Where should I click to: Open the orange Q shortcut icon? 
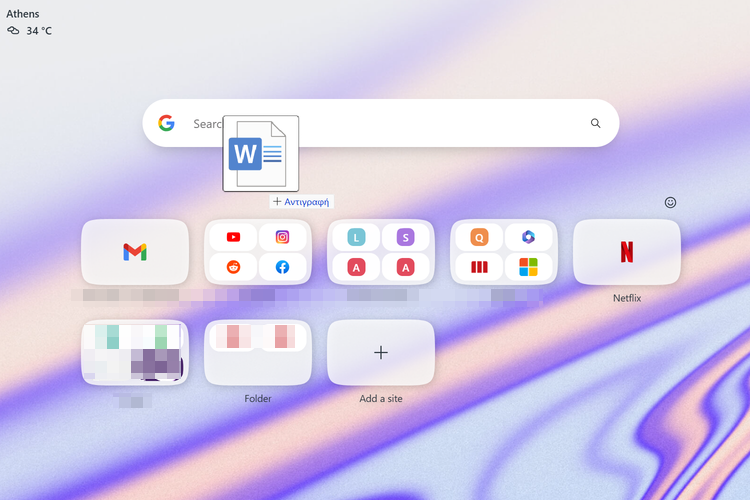tap(479, 237)
